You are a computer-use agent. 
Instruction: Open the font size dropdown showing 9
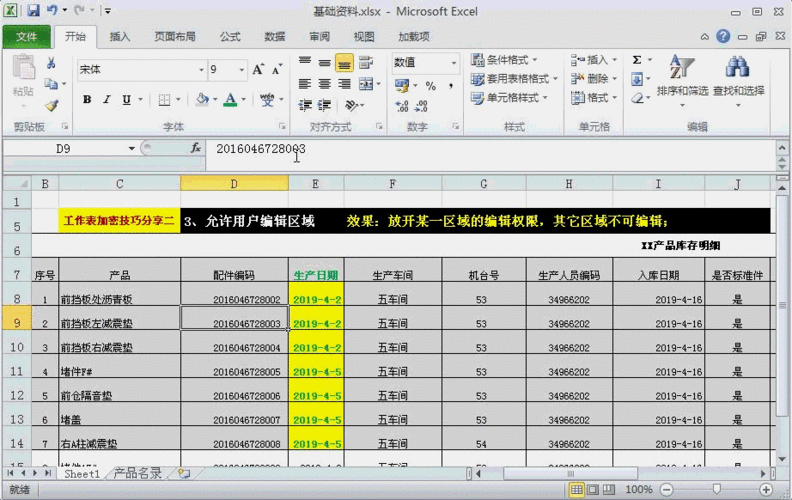click(x=241, y=70)
